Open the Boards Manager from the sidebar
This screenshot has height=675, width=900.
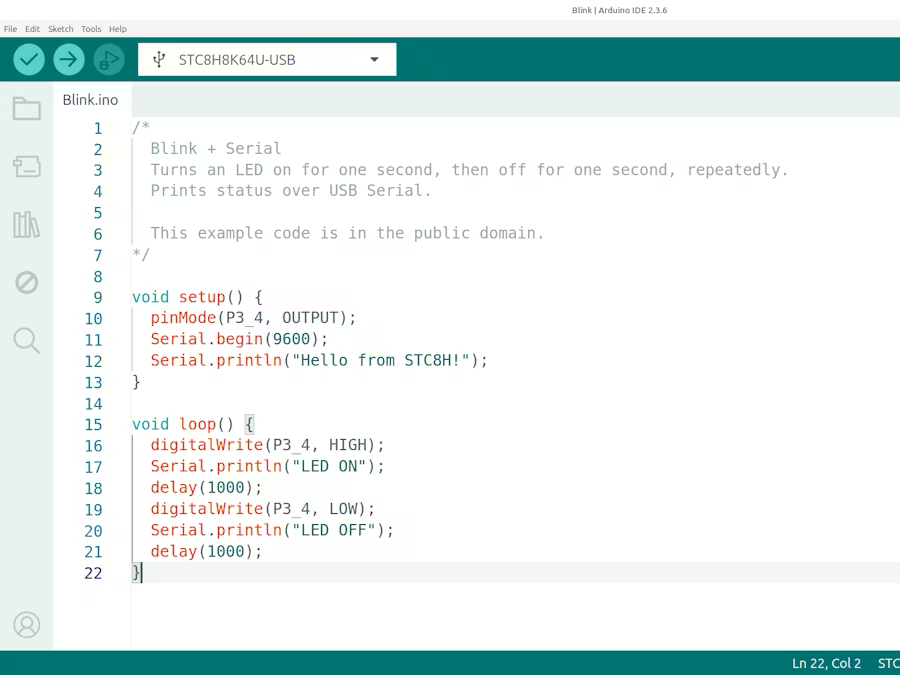tap(27, 167)
